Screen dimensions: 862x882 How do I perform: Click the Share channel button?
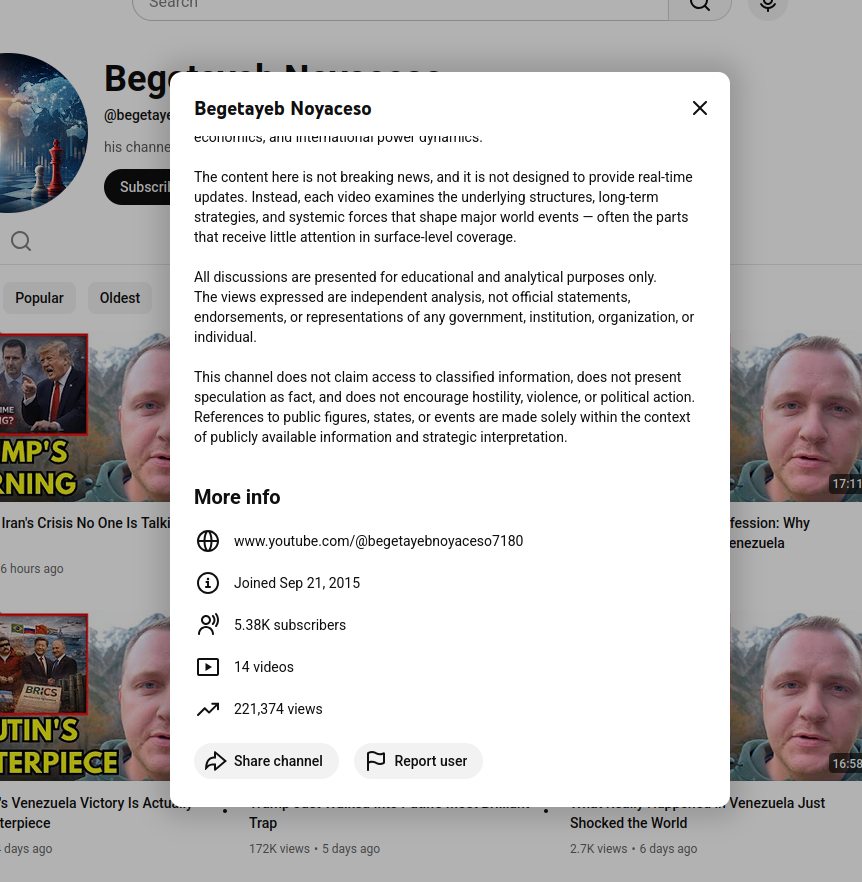coord(266,761)
